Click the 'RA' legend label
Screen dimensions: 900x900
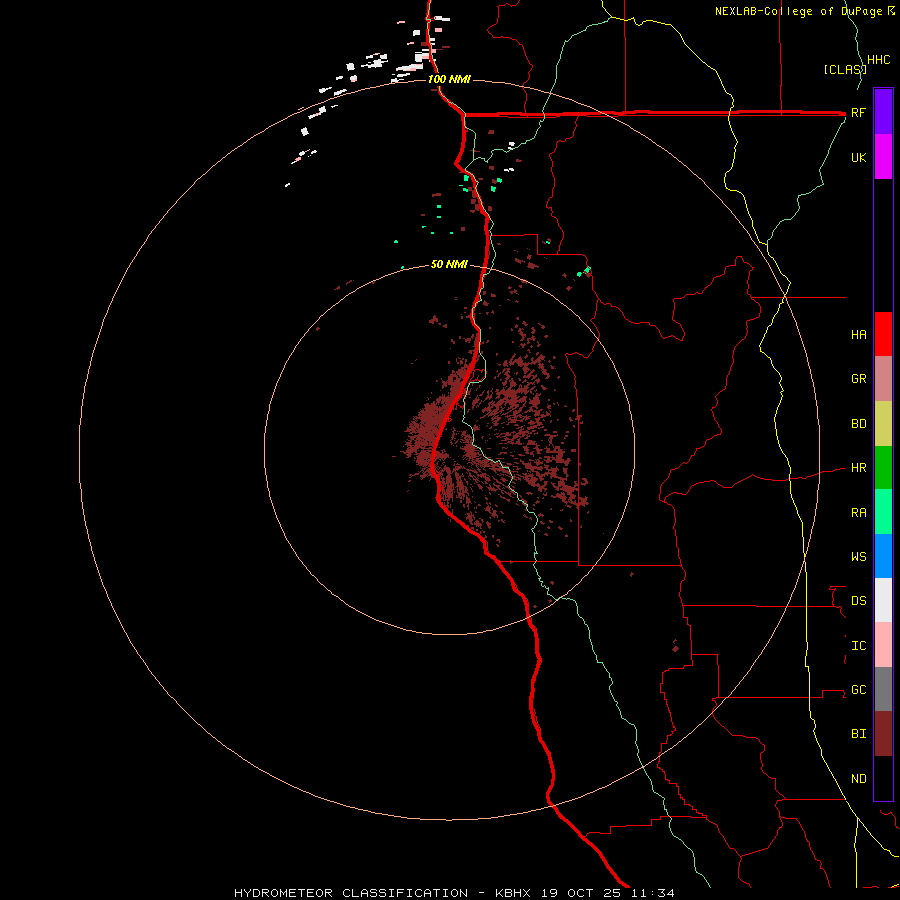(x=858, y=513)
